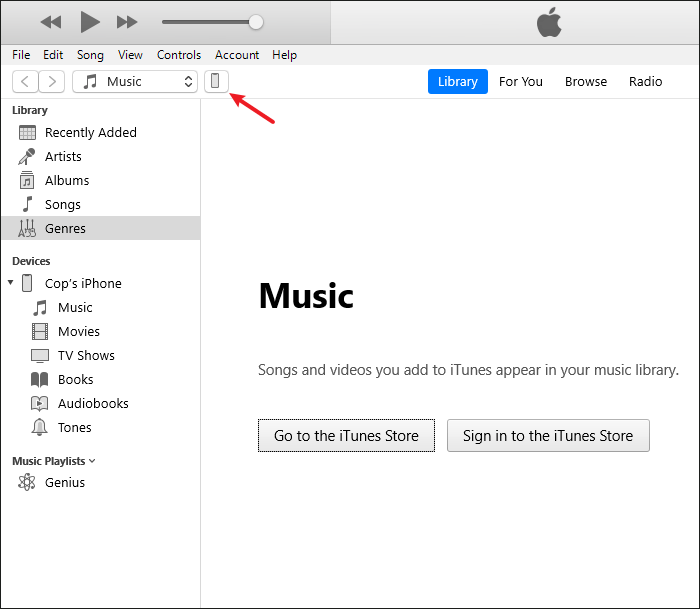Open the Controls menu
This screenshot has height=609, width=700.
(x=179, y=55)
